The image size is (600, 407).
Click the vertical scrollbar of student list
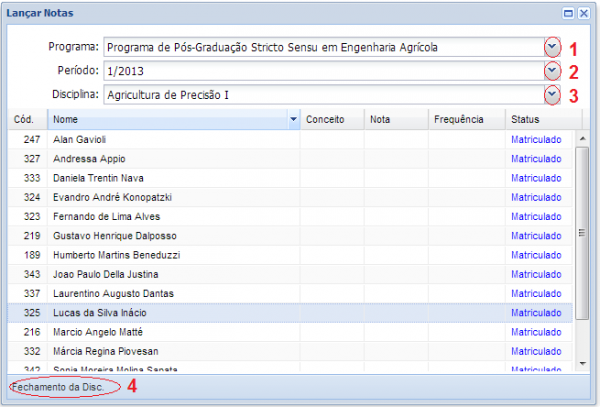pyautogui.click(x=582, y=250)
